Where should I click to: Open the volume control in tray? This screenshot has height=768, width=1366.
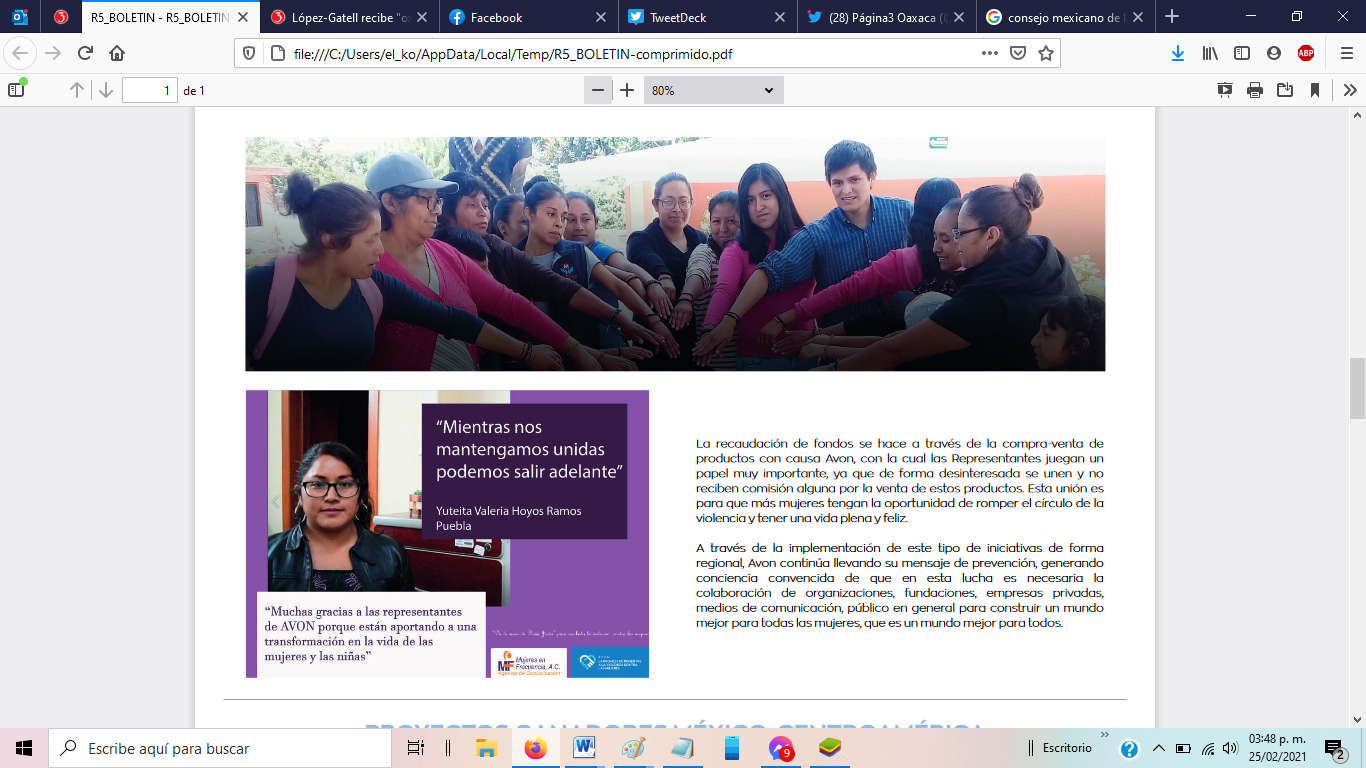click(1230, 748)
